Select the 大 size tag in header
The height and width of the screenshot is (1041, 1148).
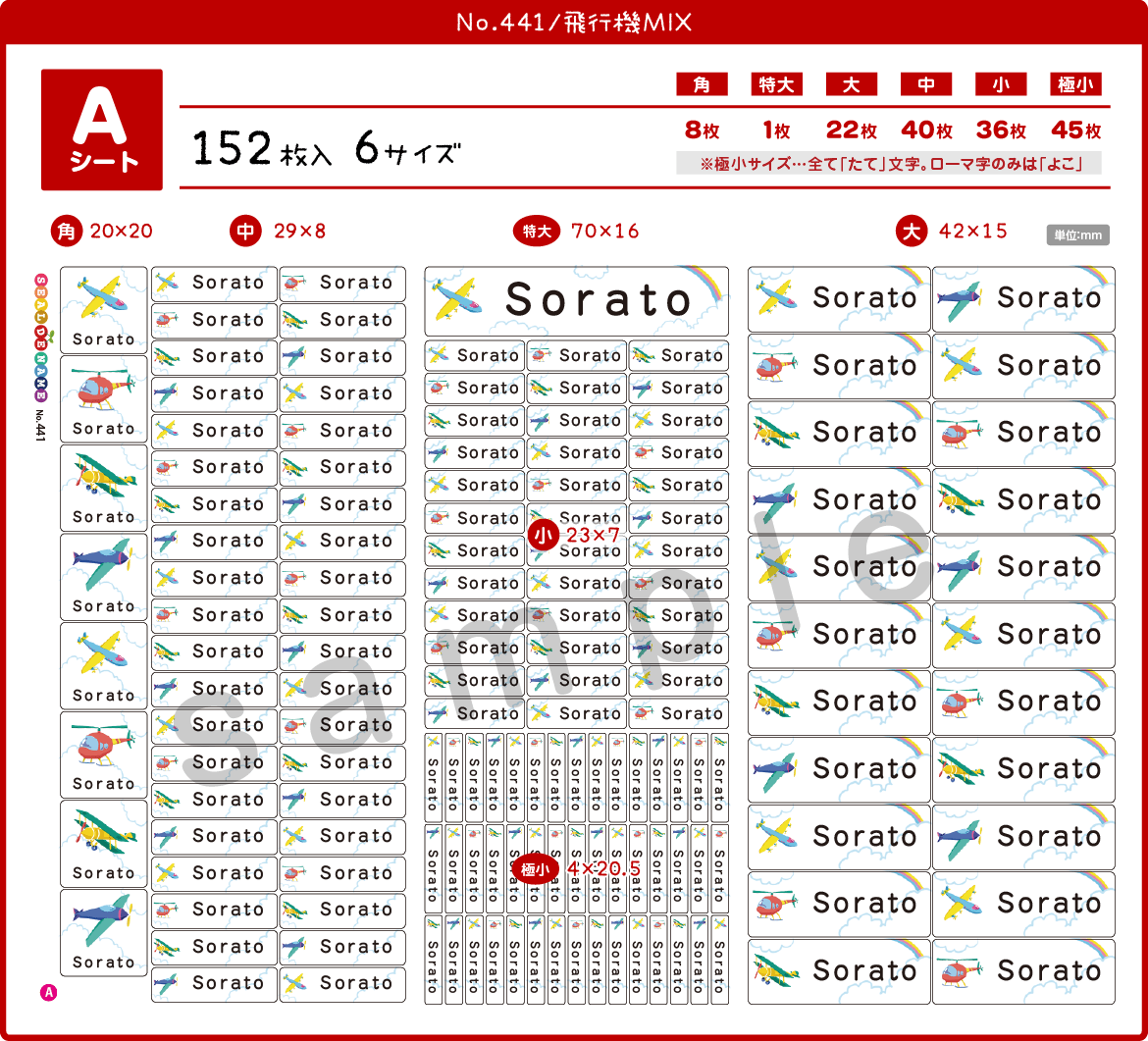(x=852, y=84)
